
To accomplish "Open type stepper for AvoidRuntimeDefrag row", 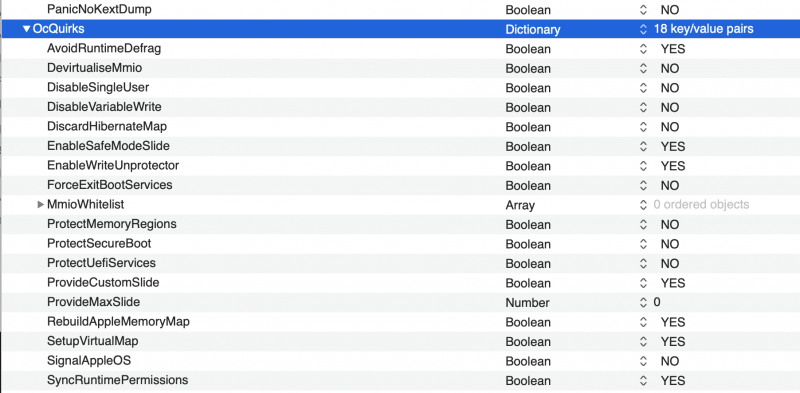I will [x=643, y=49].
